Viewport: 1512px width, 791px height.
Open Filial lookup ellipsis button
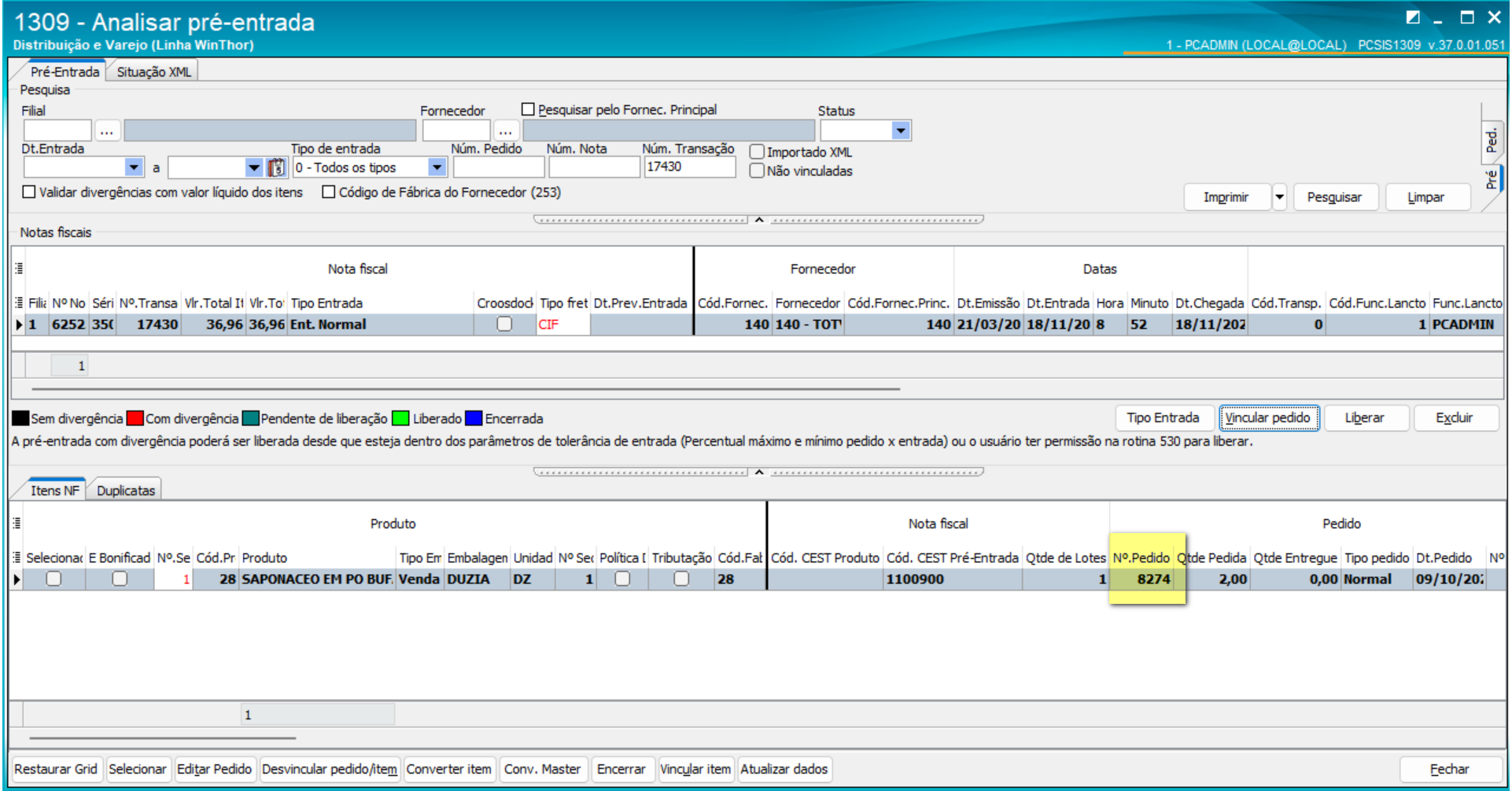[x=107, y=131]
